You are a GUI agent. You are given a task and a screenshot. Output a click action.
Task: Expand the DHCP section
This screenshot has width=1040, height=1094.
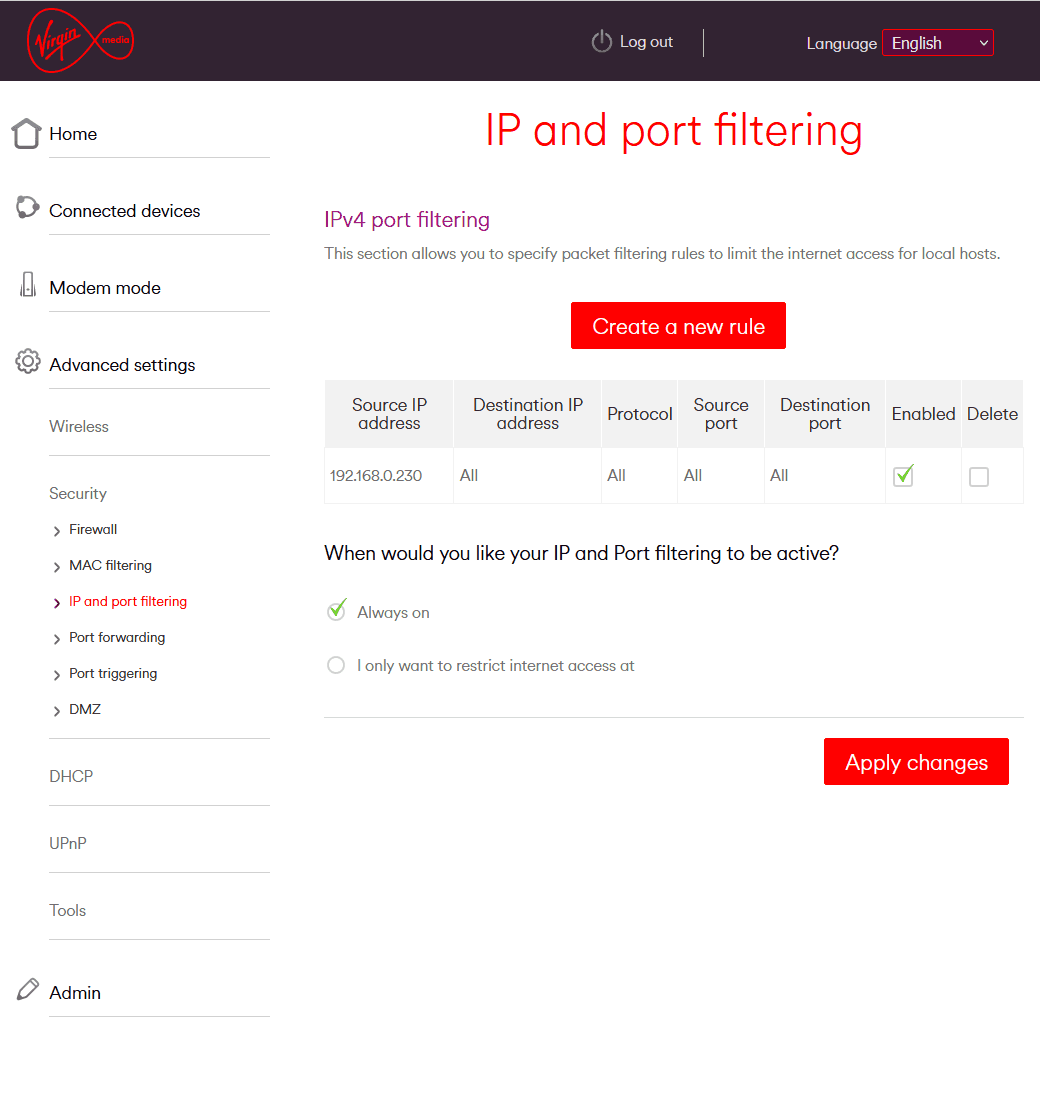(71, 776)
